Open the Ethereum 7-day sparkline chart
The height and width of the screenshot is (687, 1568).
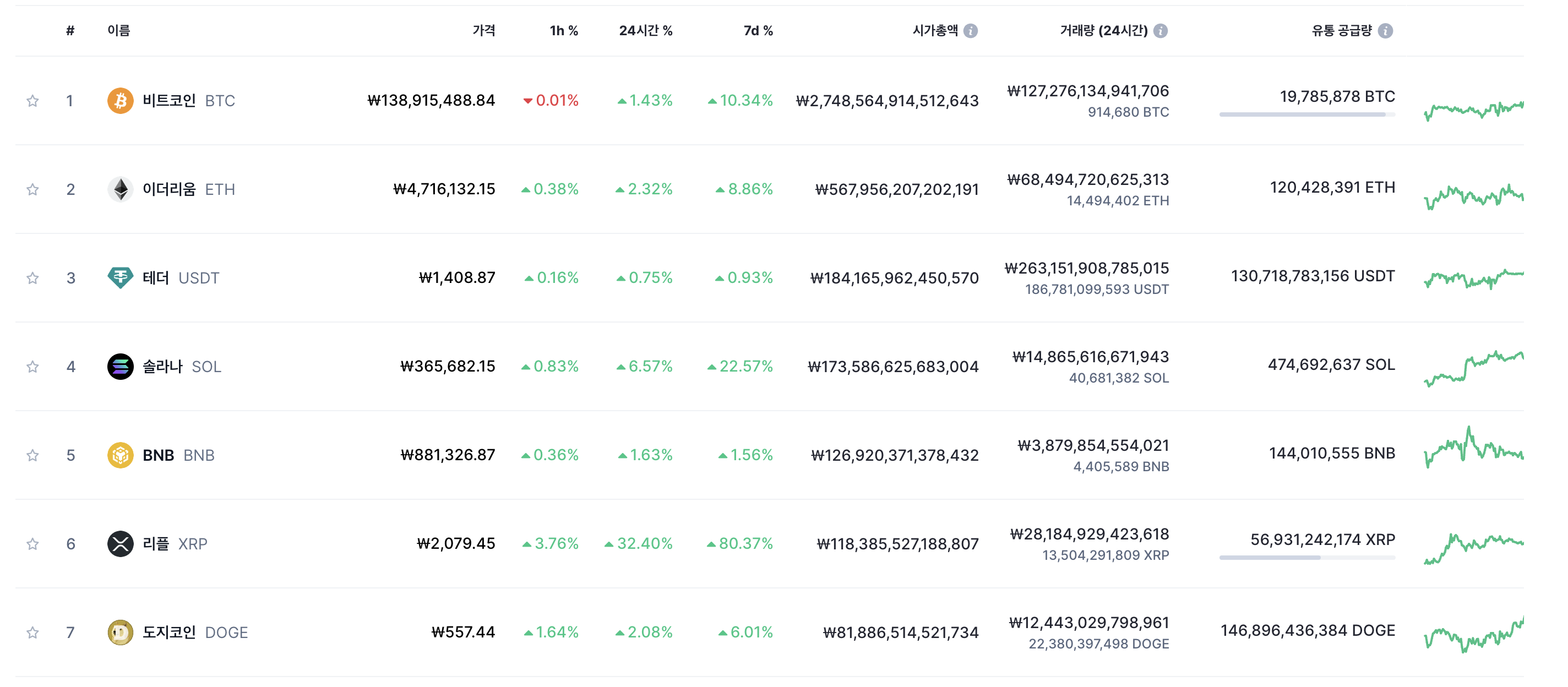click(x=1474, y=196)
